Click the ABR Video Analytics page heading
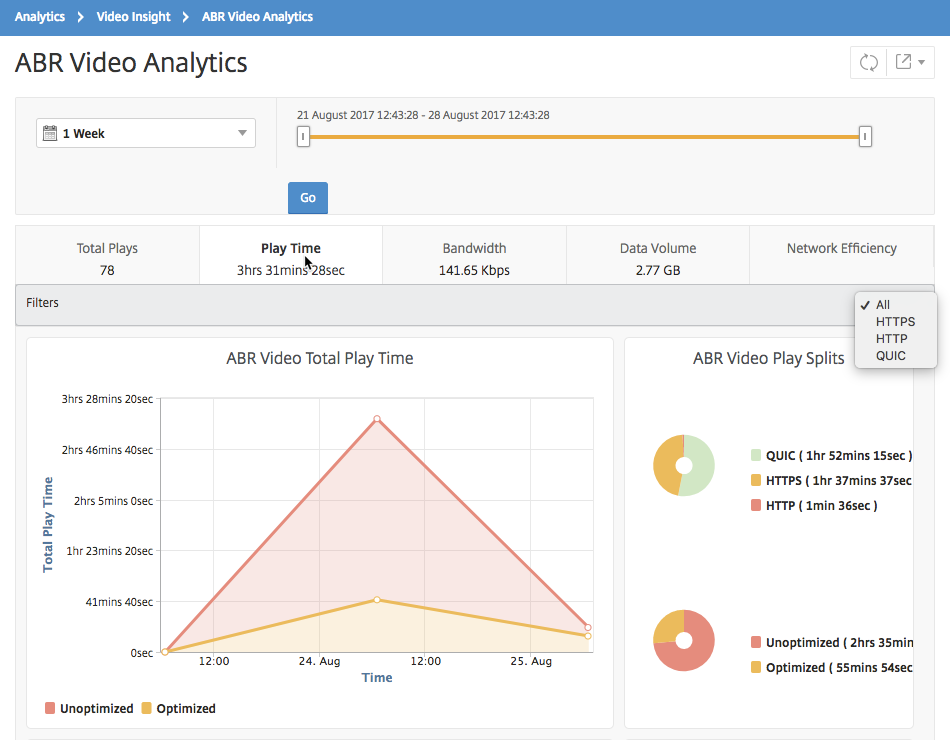950x740 pixels. click(131, 63)
